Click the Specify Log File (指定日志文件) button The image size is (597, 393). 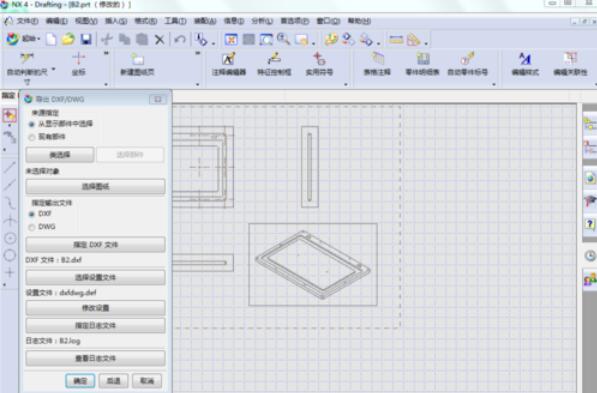click(x=96, y=326)
